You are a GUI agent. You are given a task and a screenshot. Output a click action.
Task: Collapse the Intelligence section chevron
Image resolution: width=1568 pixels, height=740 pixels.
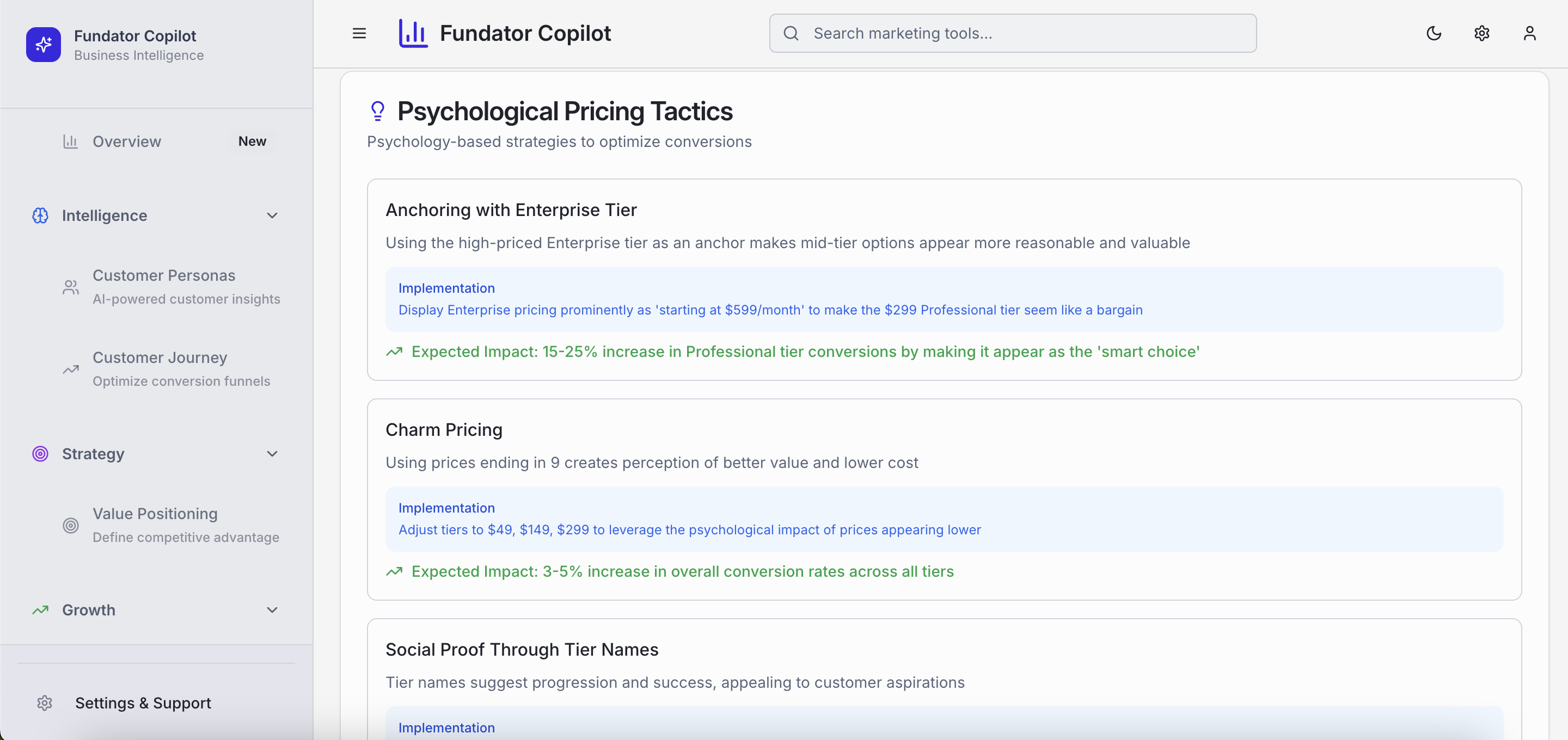point(272,215)
